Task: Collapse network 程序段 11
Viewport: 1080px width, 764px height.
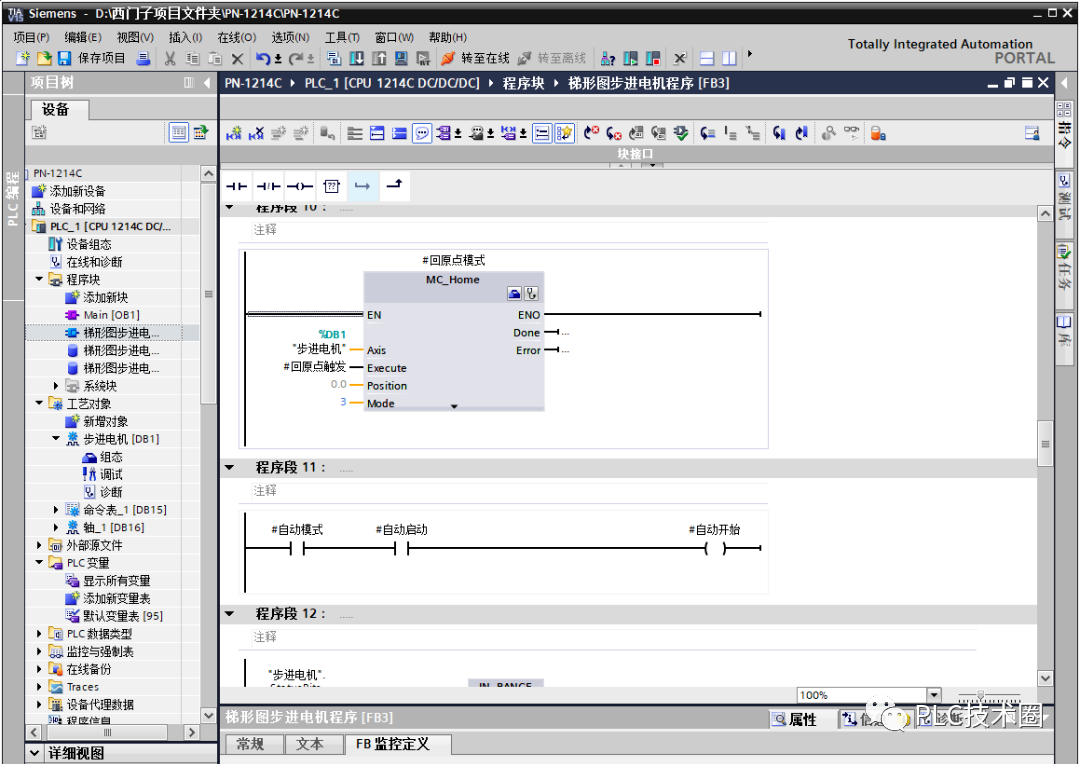Action: click(x=230, y=468)
